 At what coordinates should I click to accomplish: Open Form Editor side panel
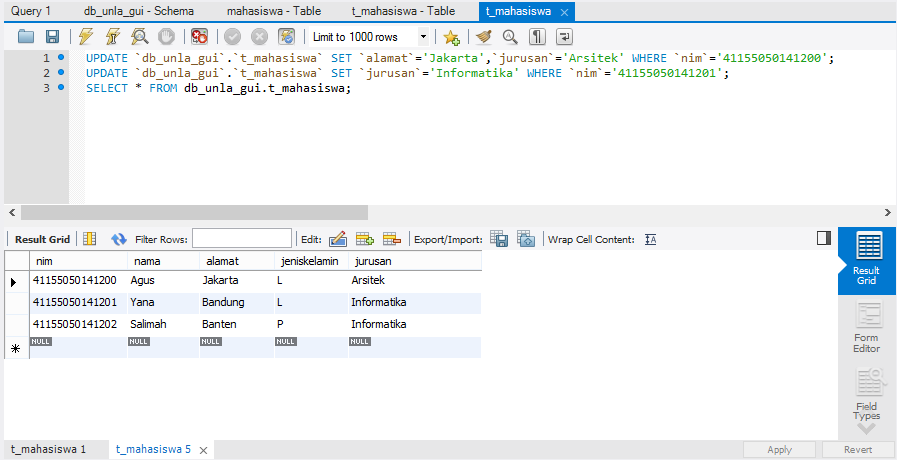click(x=866, y=328)
